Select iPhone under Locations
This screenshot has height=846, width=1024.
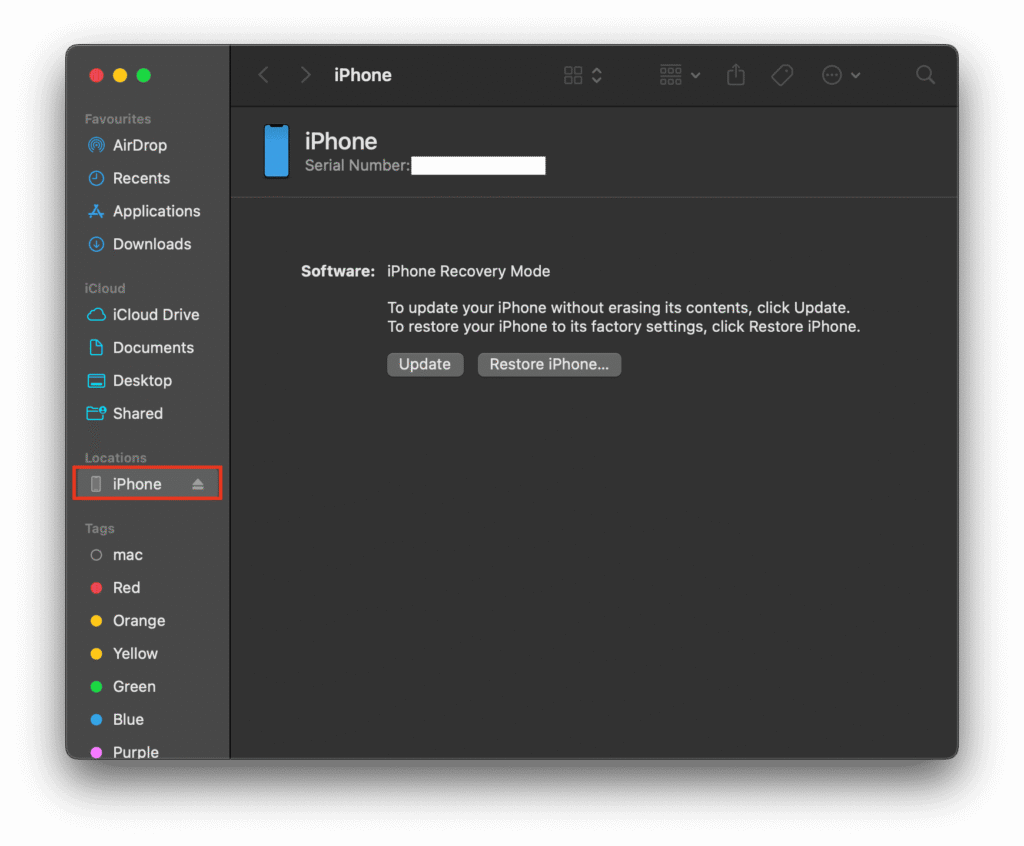[137, 484]
